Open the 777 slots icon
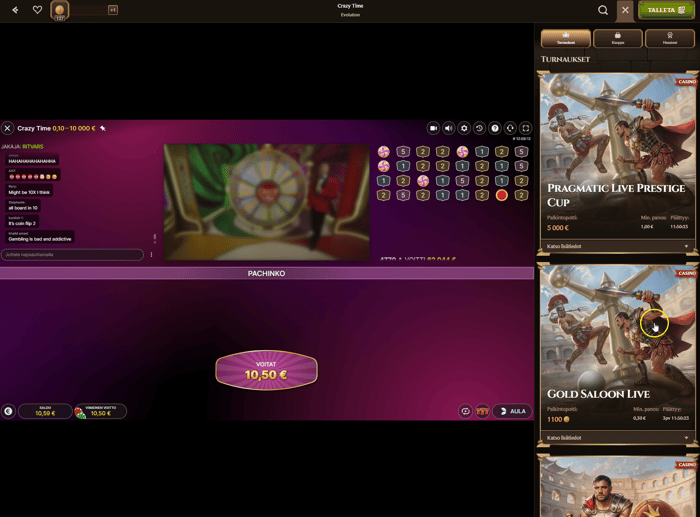Viewport: 700px width, 517px height. [x=482, y=411]
